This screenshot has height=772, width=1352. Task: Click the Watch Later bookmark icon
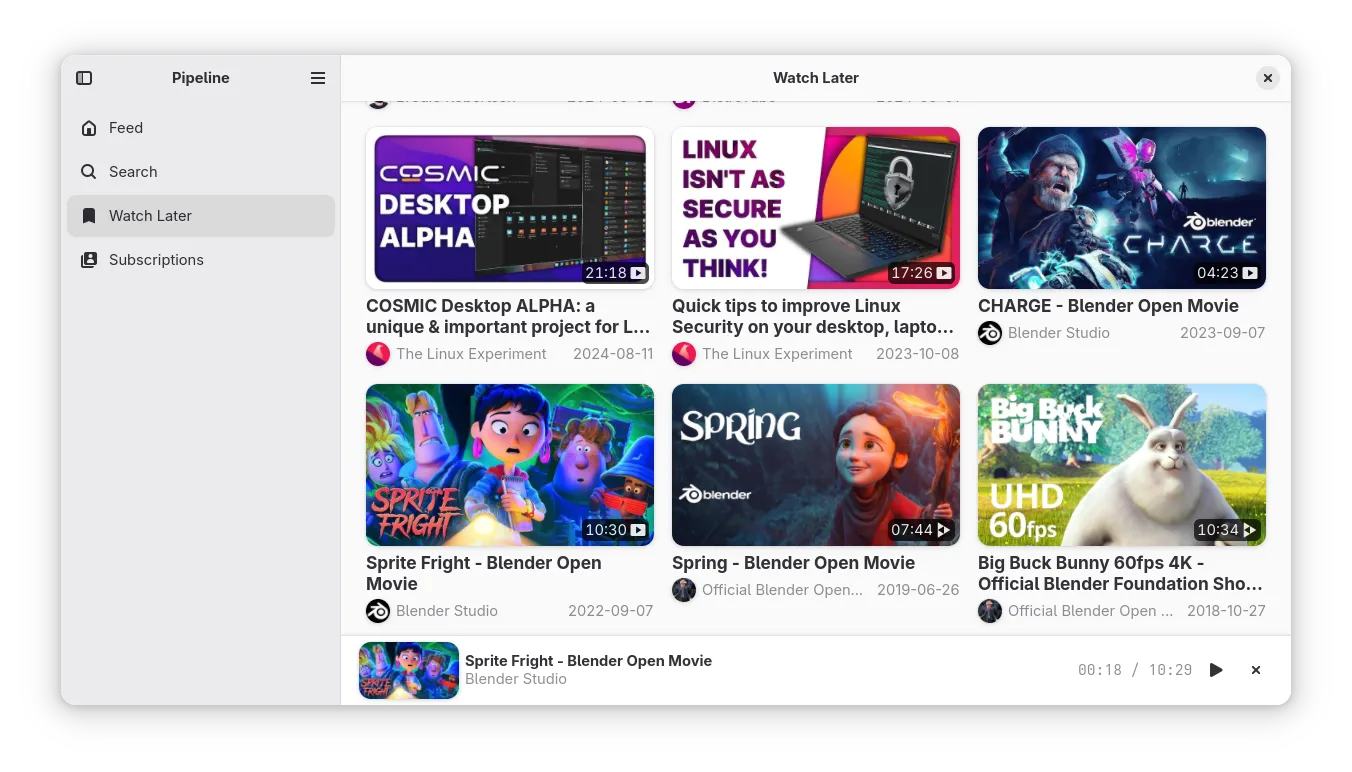(89, 216)
